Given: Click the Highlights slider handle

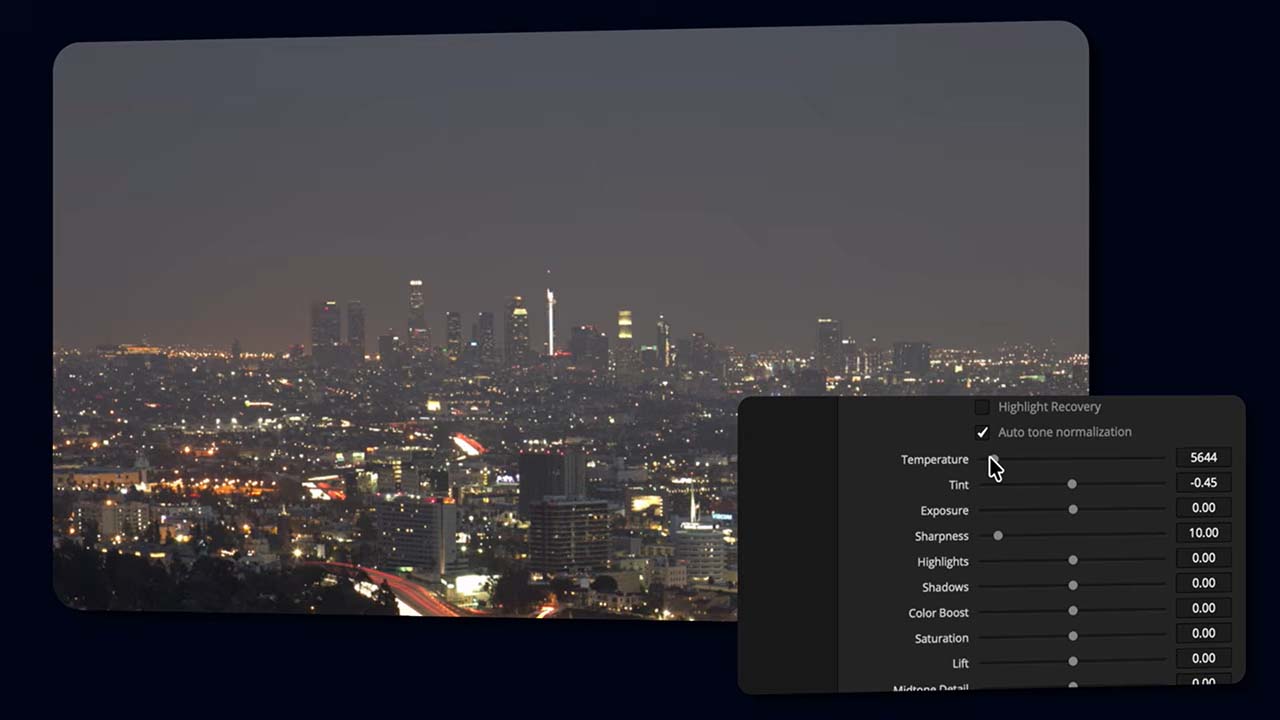Looking at the screenshot, I should pyautogui.click(x=1072, y=560).
